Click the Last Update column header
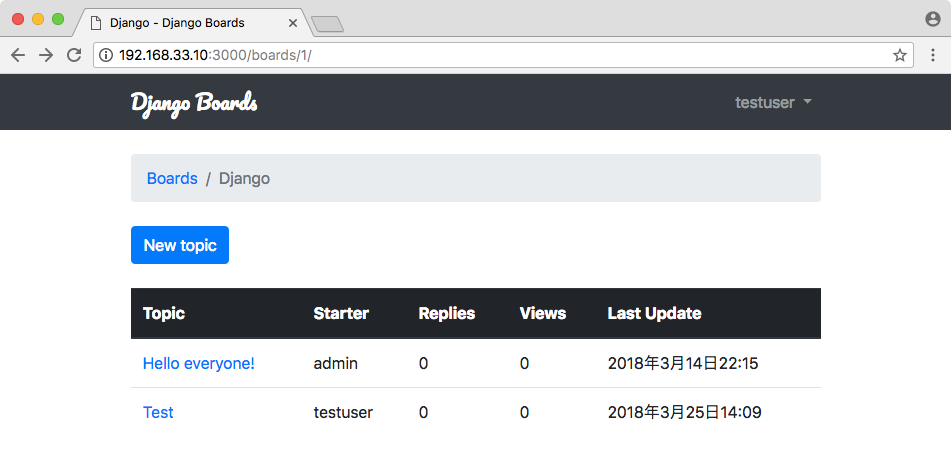Viewport: 951px width, 470px height. pos(654,313)
